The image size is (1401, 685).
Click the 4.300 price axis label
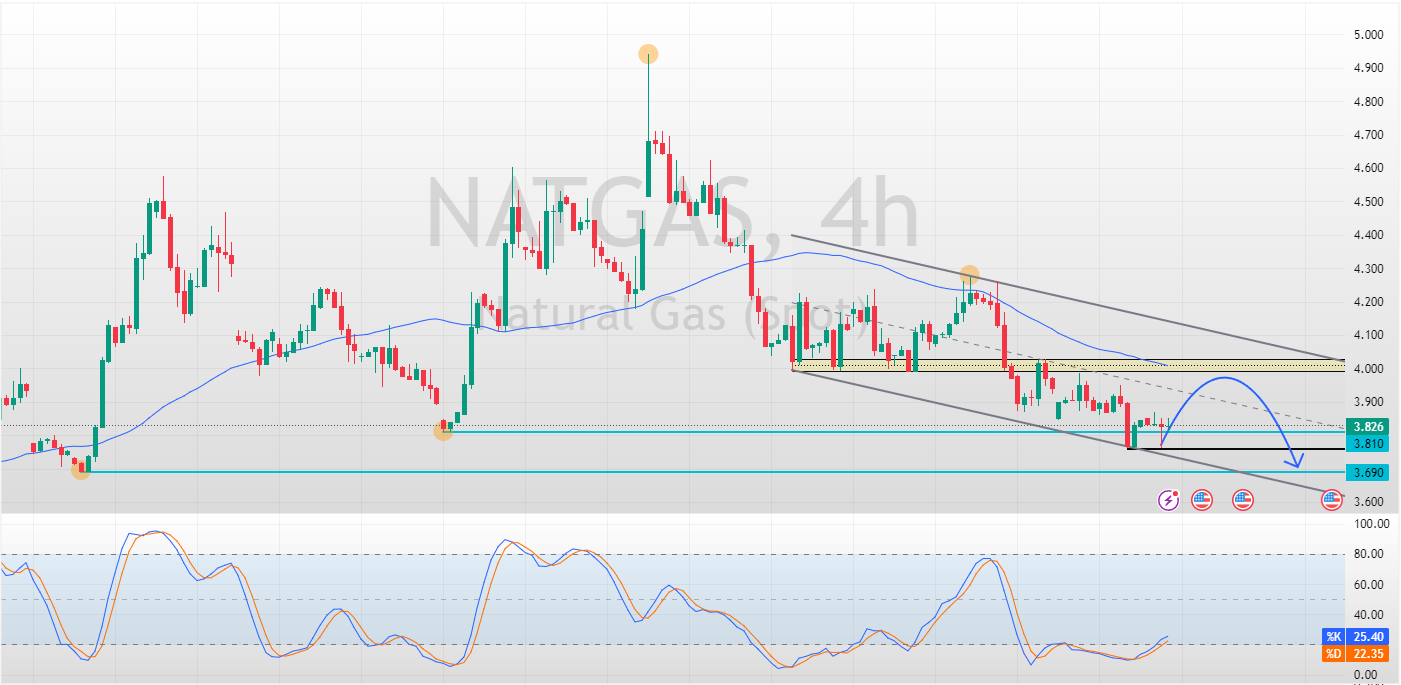[x=1370, y=268]
